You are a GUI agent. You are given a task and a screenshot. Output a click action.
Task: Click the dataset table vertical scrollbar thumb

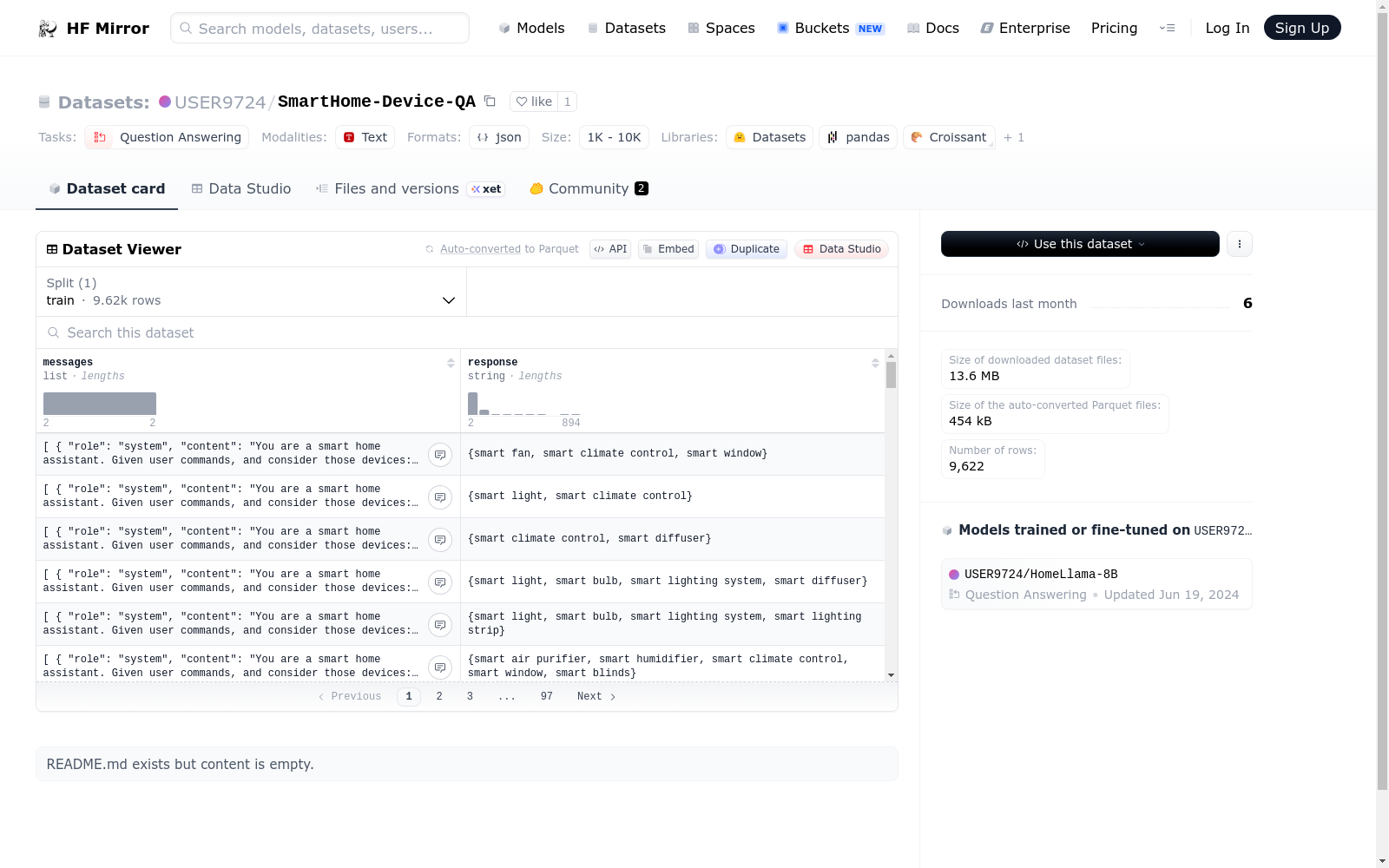point(891,375)
